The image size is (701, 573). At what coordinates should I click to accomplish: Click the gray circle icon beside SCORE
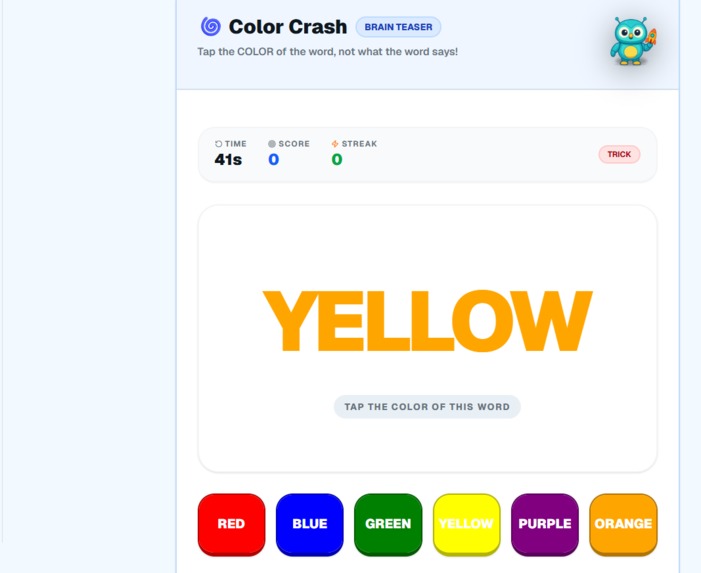[x=272, y=144]
